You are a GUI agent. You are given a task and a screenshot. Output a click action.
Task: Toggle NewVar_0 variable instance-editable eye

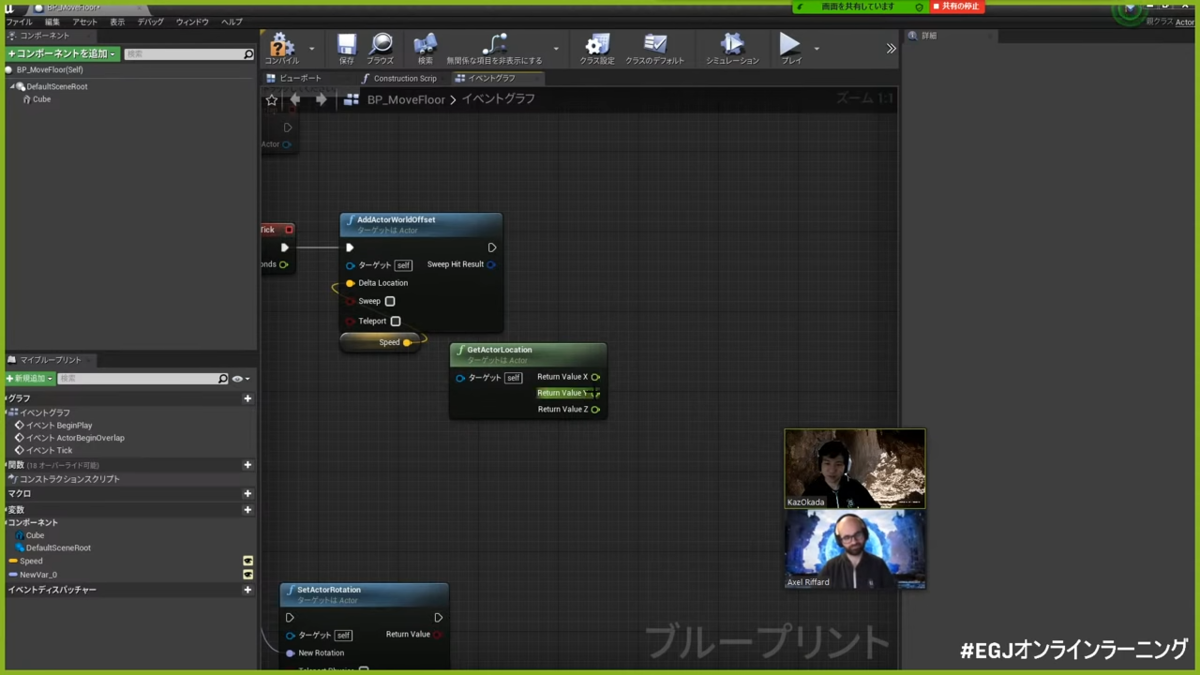pos(248,574)
